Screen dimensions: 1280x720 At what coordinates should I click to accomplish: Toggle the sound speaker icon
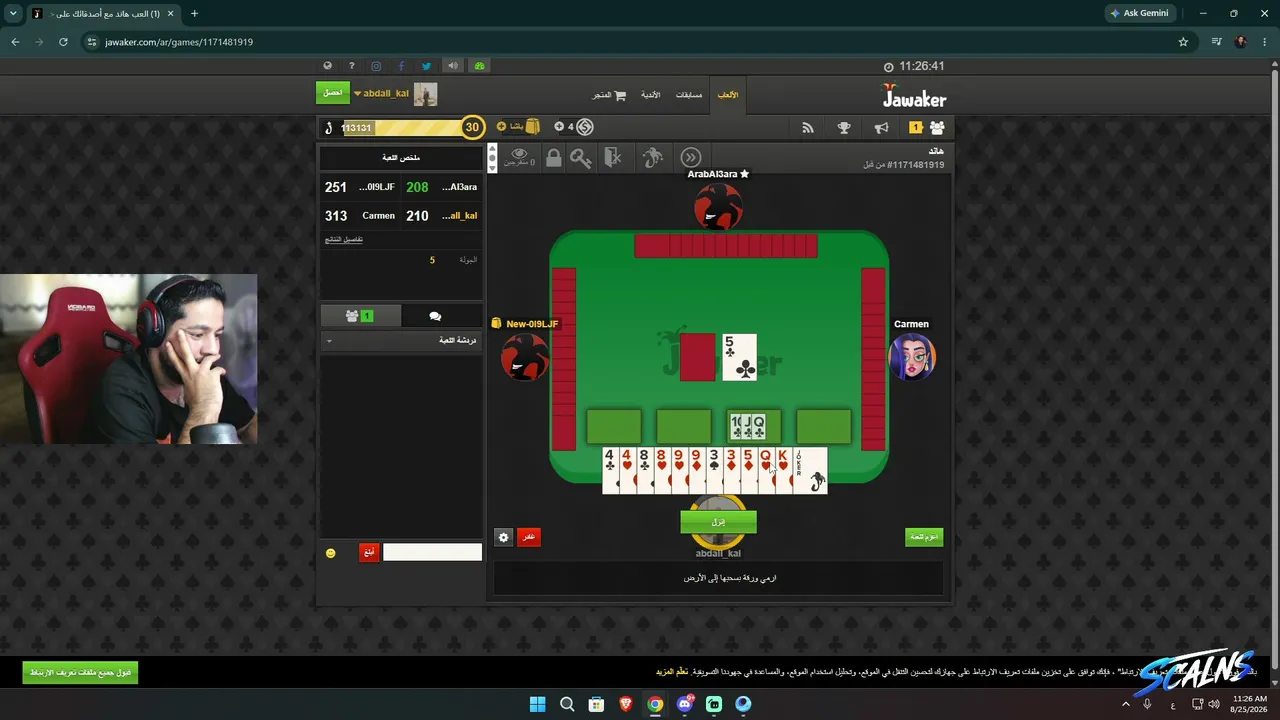click(x=453, y=66)
